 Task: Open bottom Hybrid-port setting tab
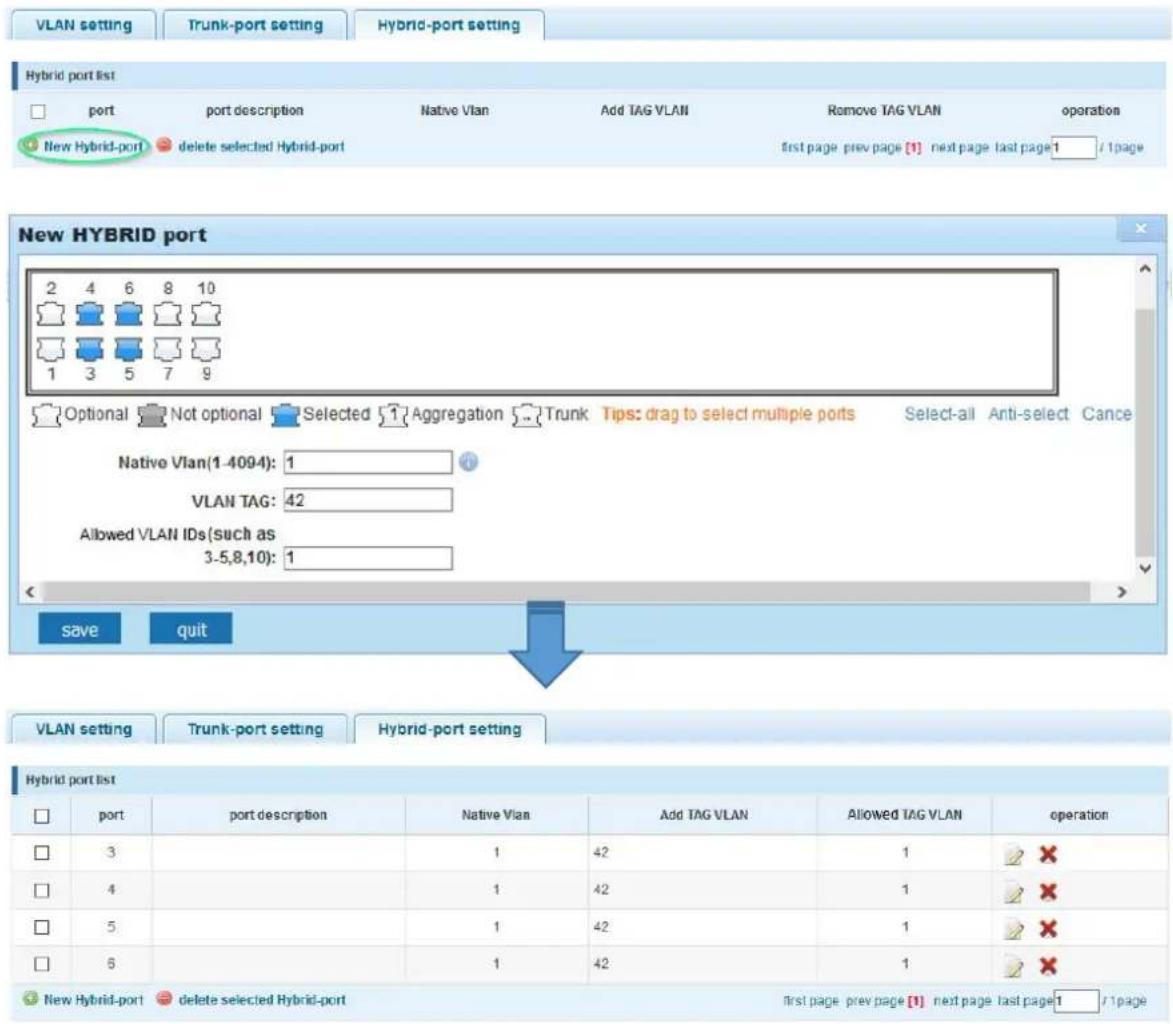click(450, 729)
